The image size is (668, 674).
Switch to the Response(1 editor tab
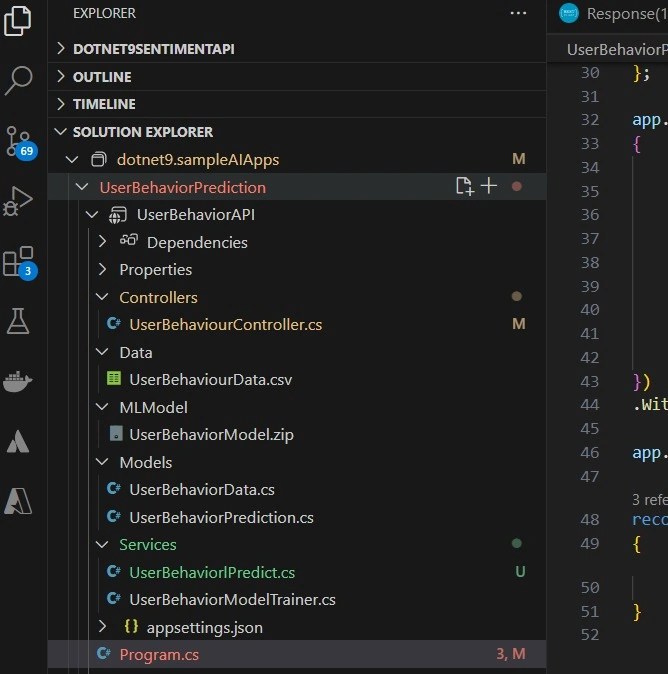(613, 14)
